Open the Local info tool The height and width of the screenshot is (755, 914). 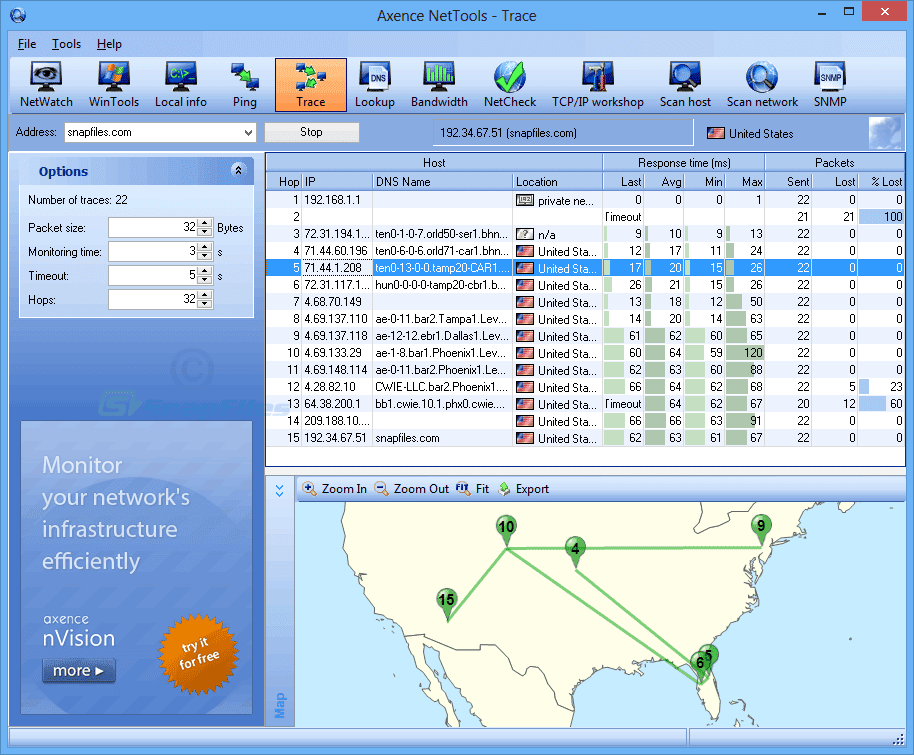coord(181,85)
